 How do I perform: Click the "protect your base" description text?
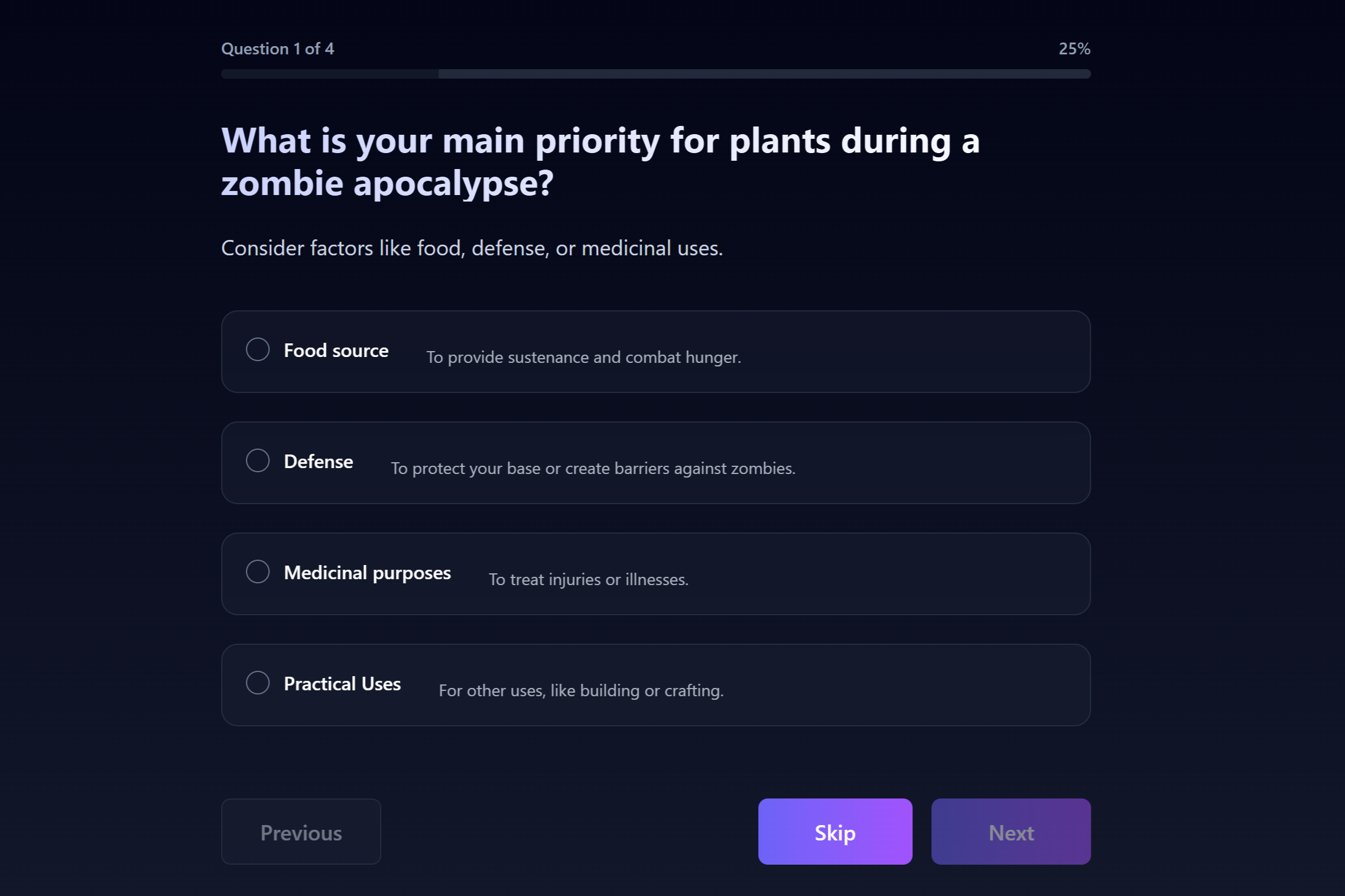(593, 469)
